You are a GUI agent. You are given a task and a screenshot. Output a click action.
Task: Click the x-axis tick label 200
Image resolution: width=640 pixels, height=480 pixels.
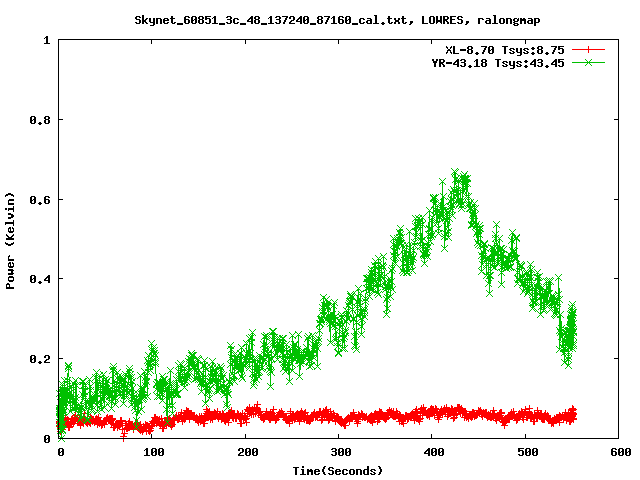coord(247,452)
